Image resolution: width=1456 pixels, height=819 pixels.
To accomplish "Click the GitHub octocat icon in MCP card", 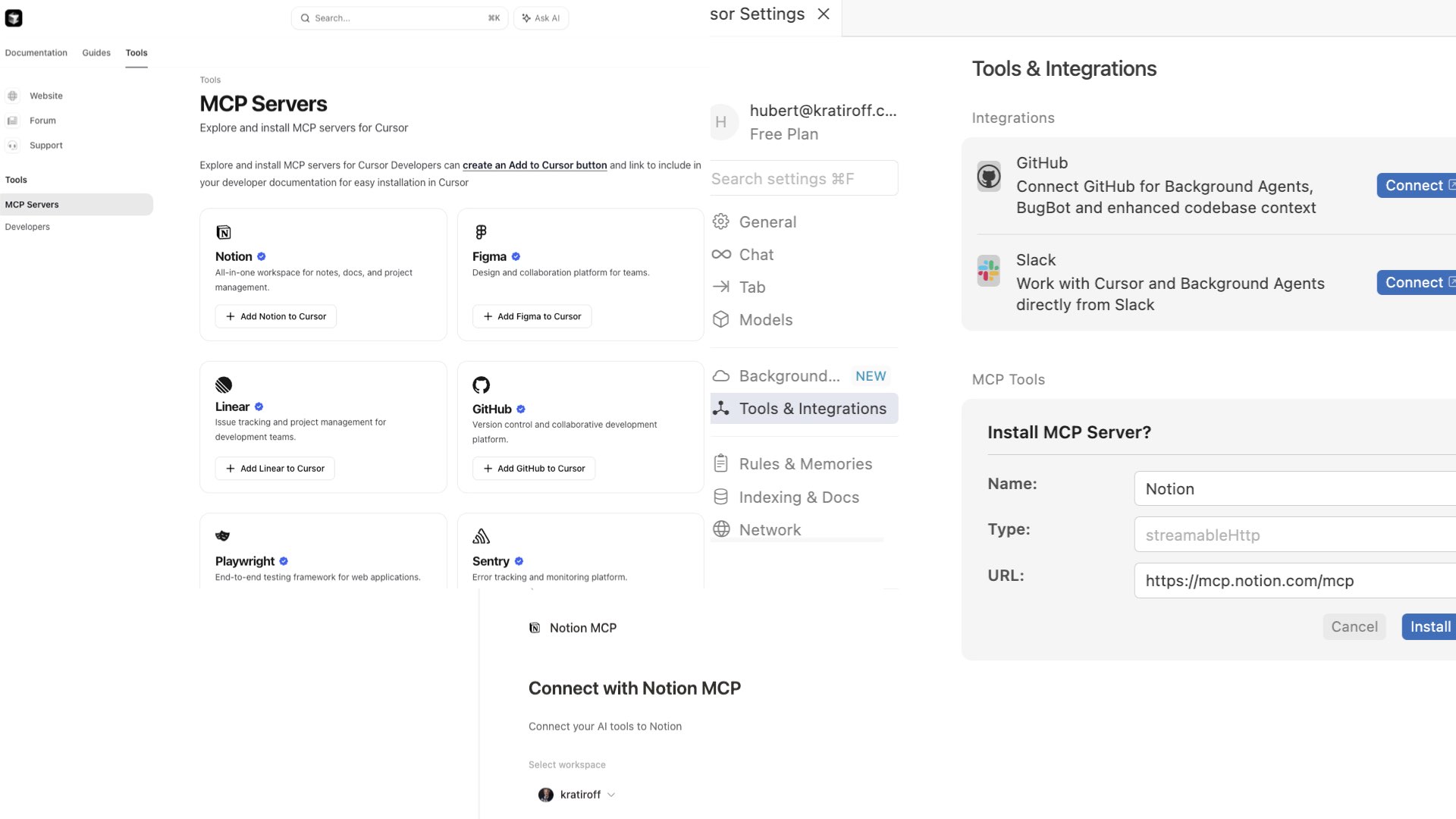I will pos(481,384).
